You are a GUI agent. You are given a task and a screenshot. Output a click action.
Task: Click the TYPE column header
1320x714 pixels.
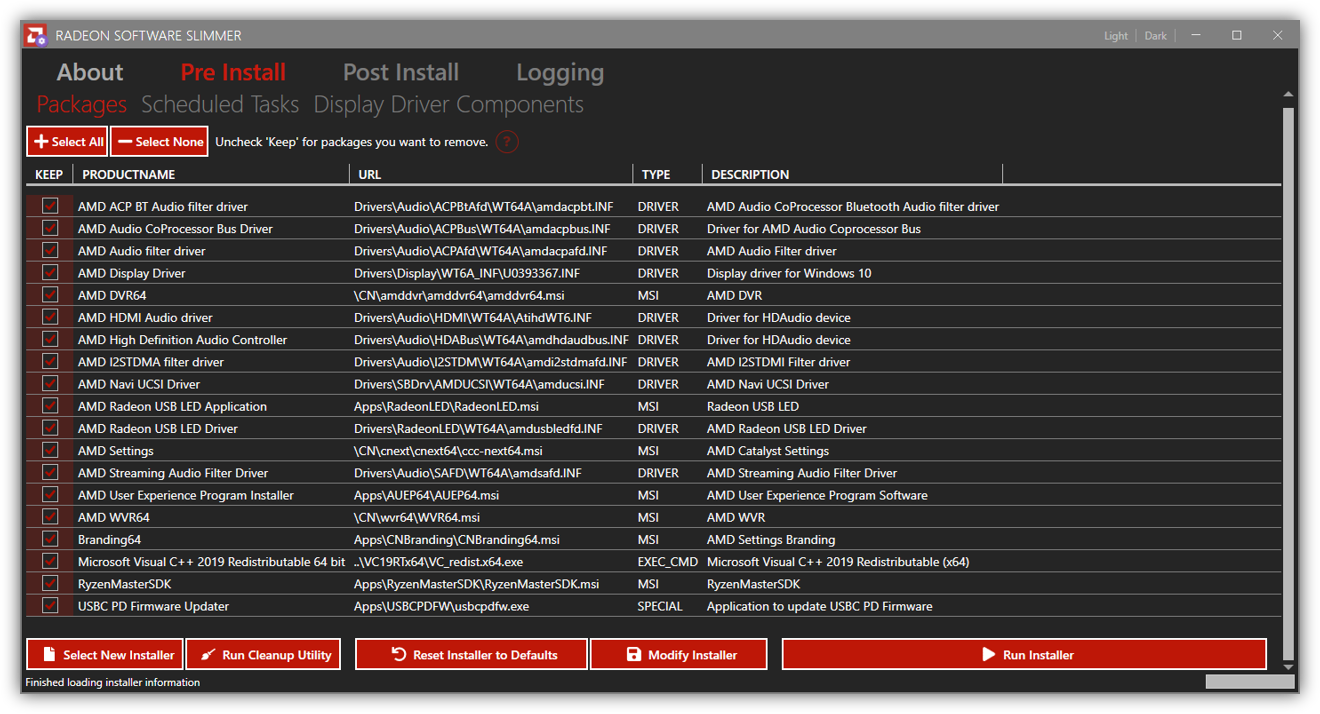[668, 174]
